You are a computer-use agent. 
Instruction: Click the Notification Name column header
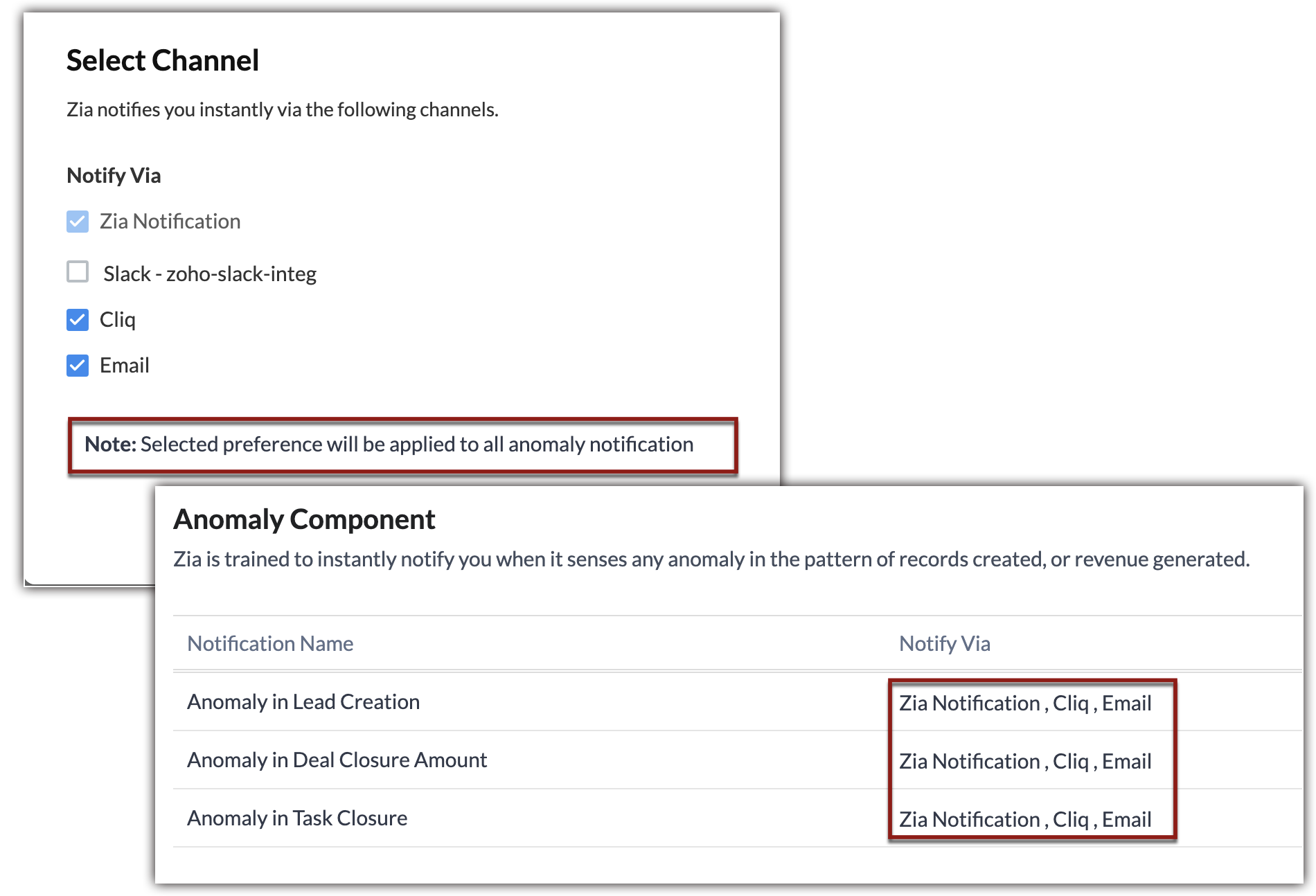point(270,644)
